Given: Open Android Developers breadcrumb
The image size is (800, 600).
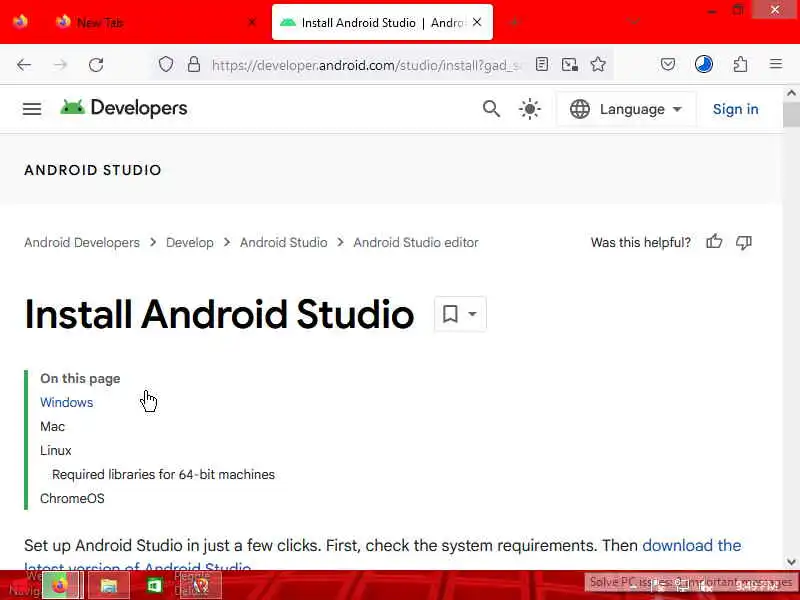Looking at the screenshot, I should [82, 242].
